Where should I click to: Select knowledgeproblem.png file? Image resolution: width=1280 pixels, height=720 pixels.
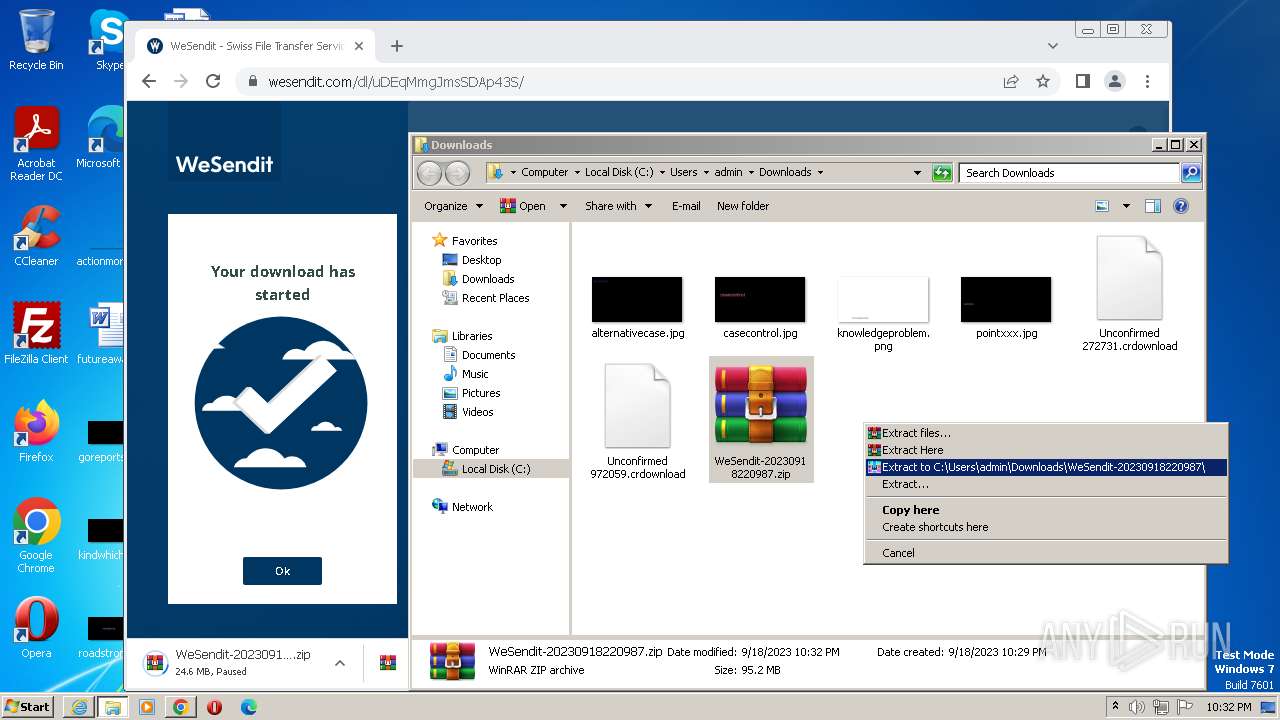pos(883,300)
